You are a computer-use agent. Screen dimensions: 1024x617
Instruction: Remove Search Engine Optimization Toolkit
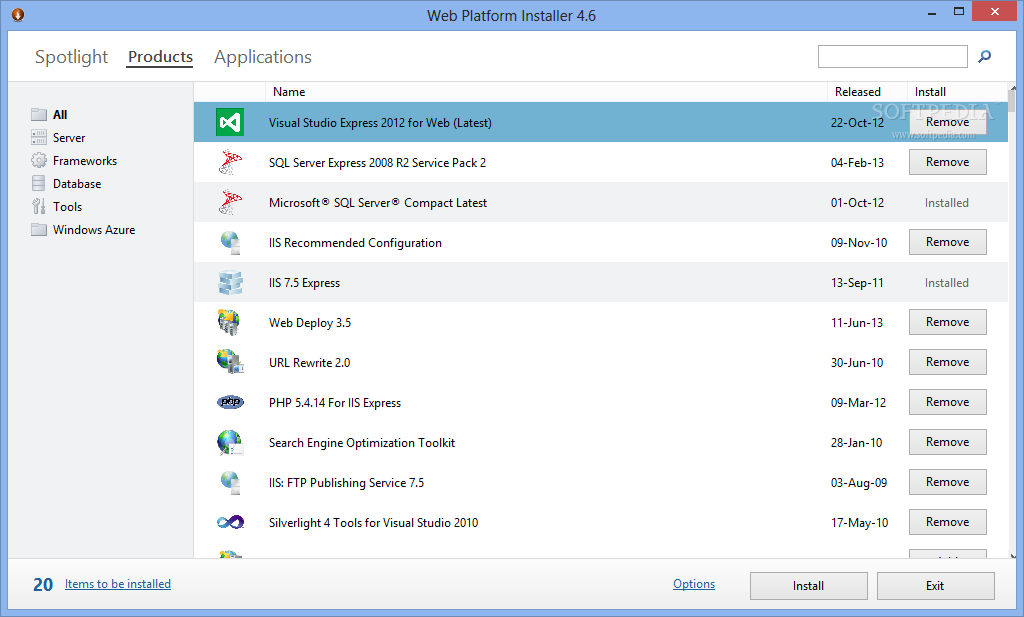(948, 442)
